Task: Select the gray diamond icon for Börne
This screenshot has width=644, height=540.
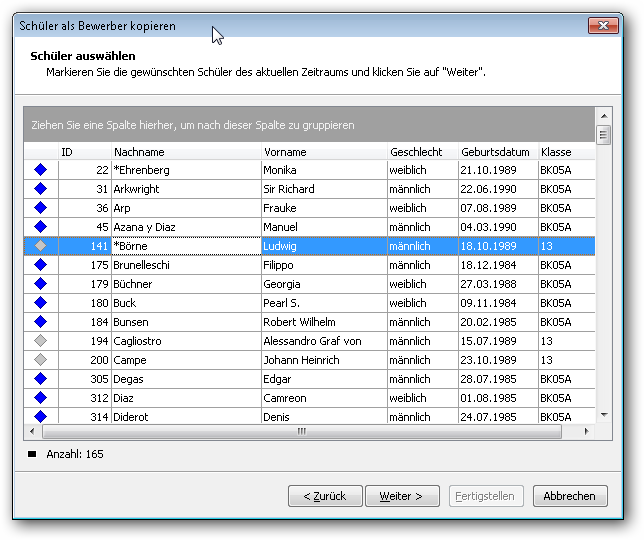Action: pos(40,246)
